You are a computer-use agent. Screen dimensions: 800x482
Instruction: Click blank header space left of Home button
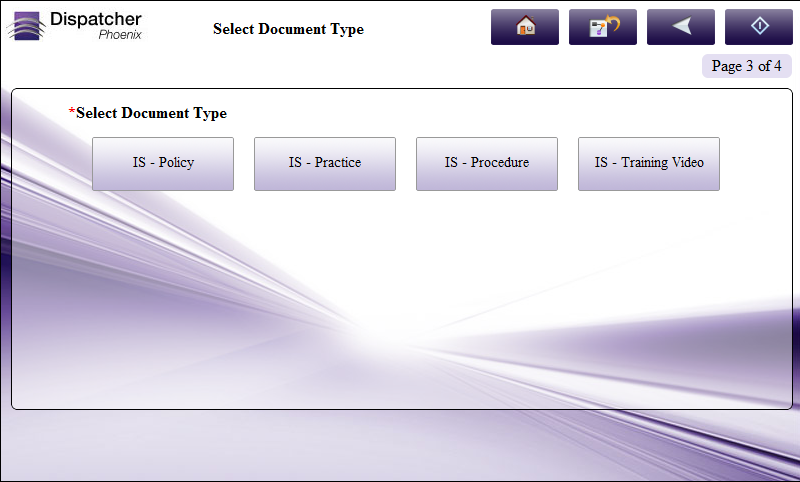click(x=430, y=28)
